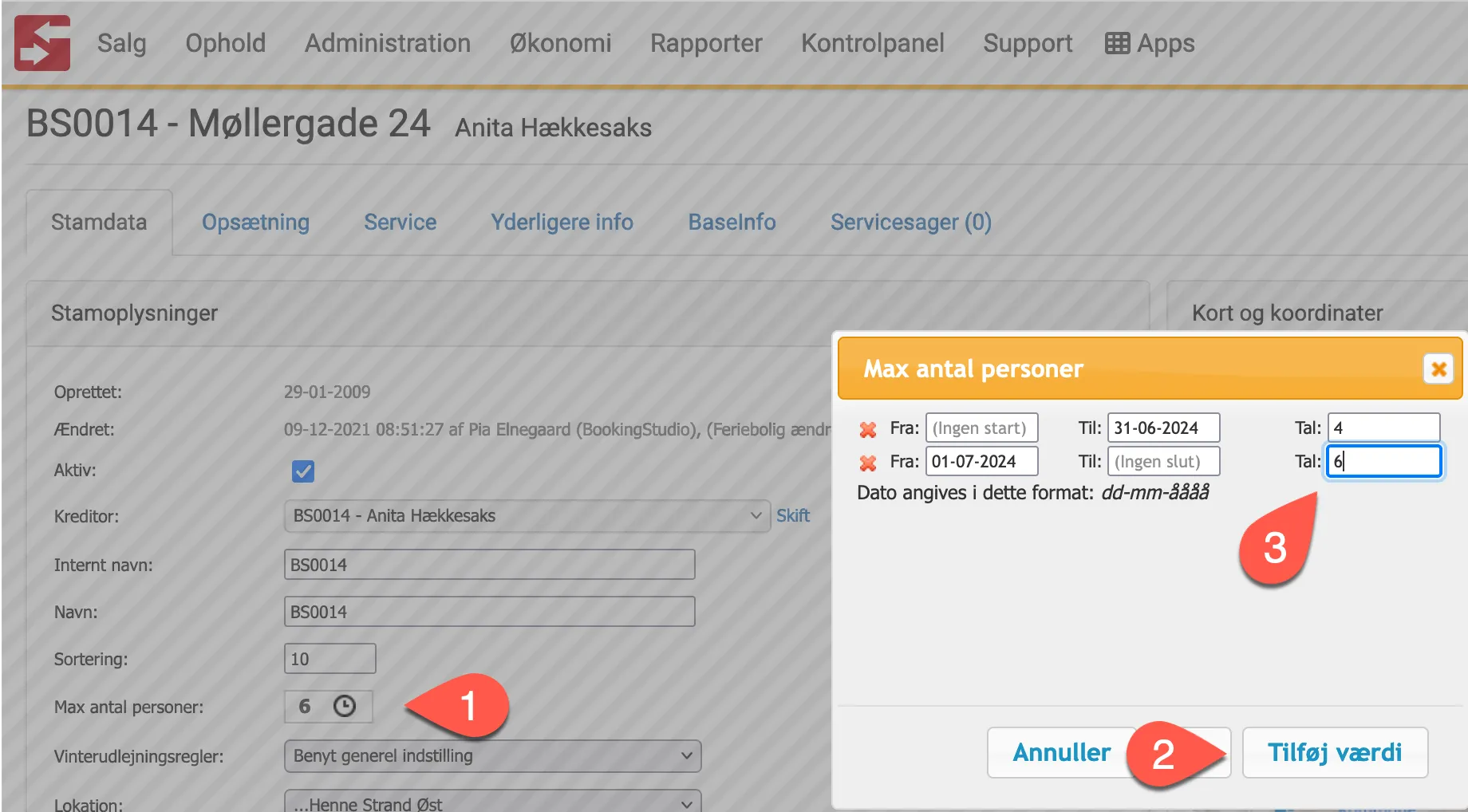This screenshot has height=812, width=1468.
Task: Toggle the Aktiv checkbox
Action: (303, 471)
